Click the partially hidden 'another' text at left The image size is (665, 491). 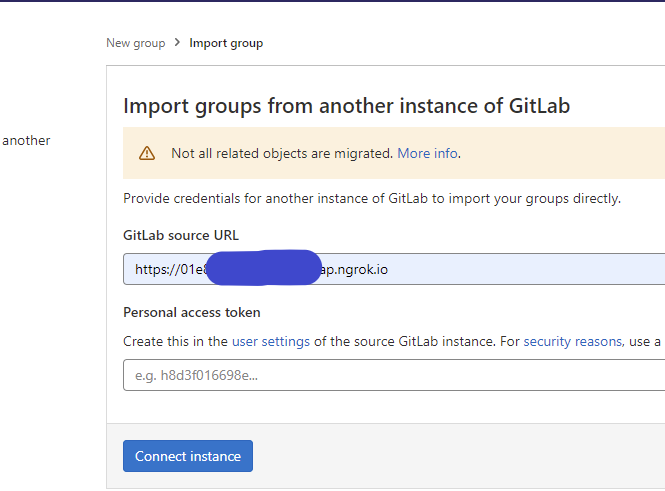coord(26,140)
